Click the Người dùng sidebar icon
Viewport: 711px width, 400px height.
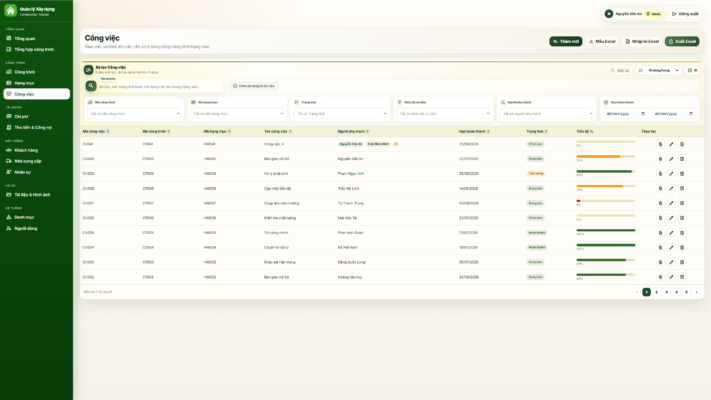point(9,228)
